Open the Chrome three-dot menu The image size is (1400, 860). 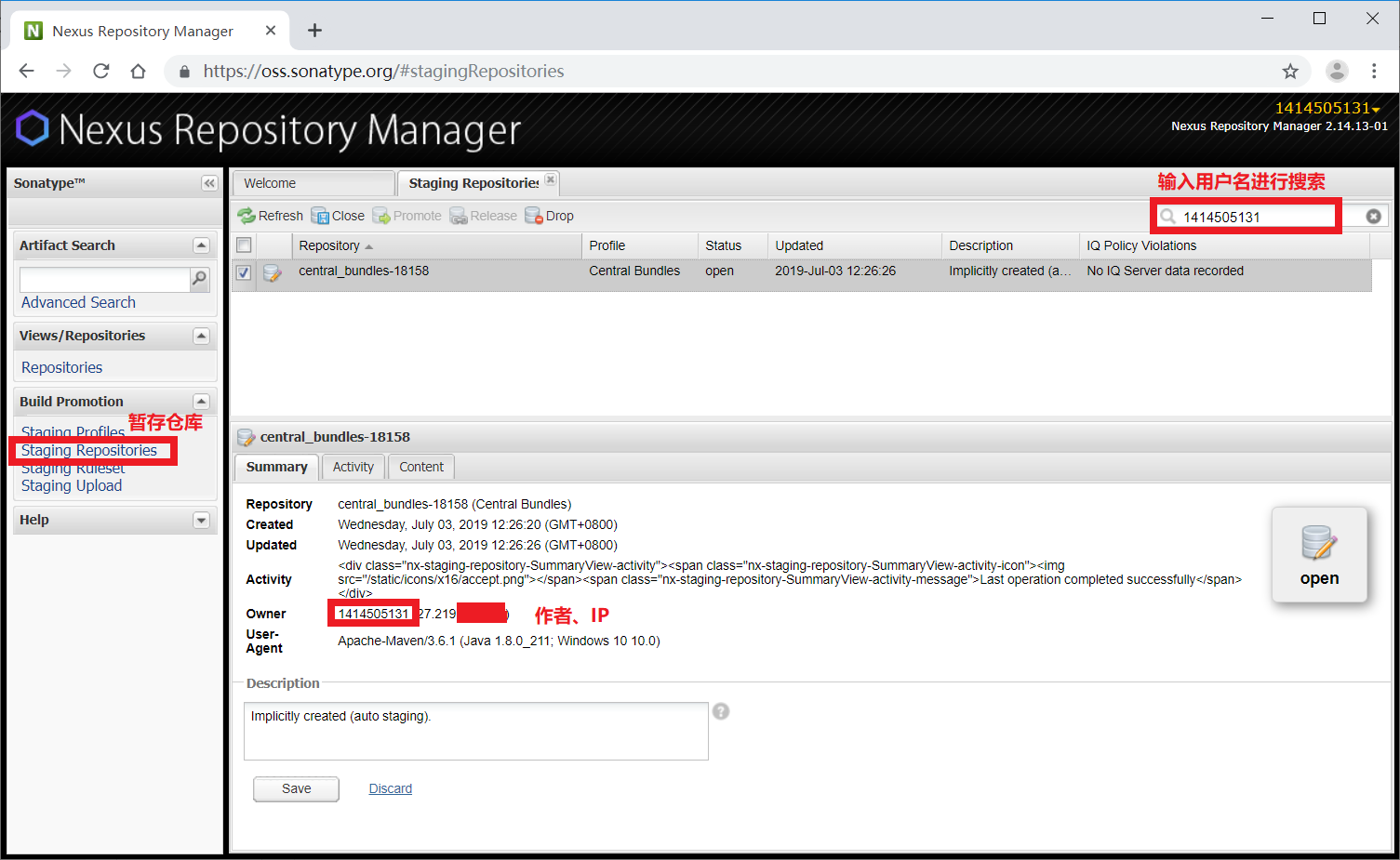click(x=1374, y=71)
